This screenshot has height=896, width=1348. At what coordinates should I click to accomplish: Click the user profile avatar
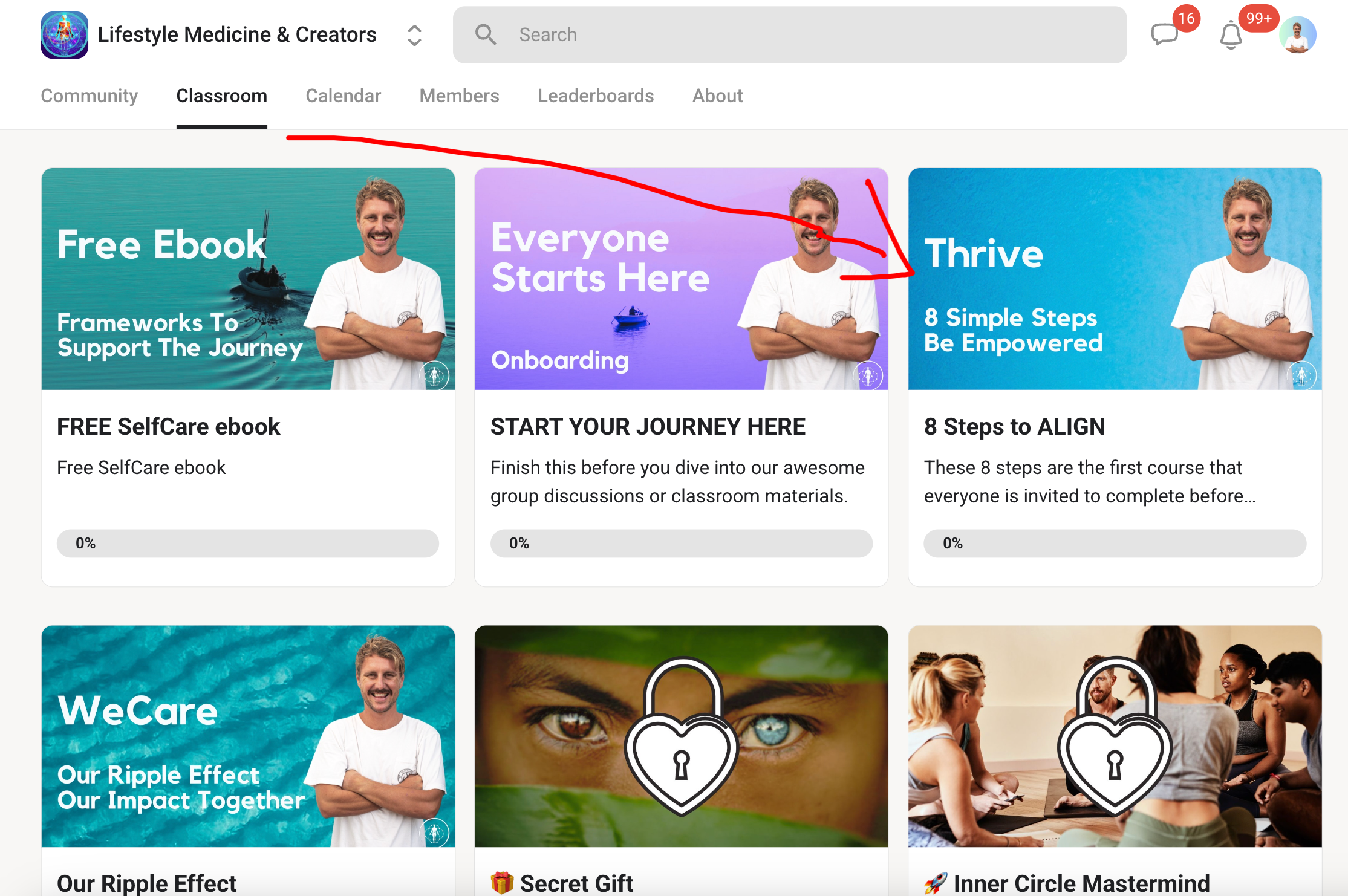1297,35
